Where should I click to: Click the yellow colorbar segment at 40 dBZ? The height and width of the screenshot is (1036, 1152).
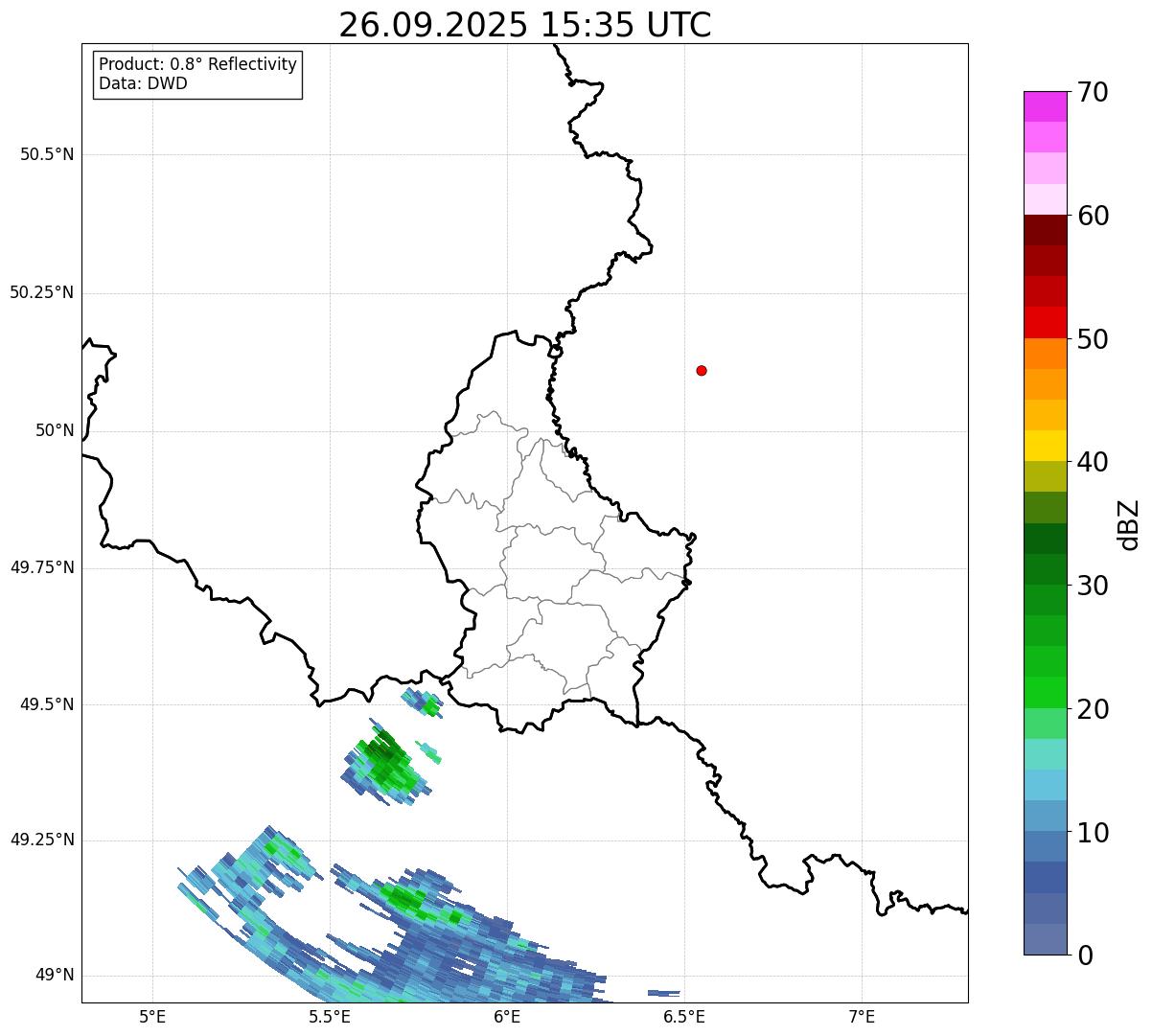click(1045, 447)
